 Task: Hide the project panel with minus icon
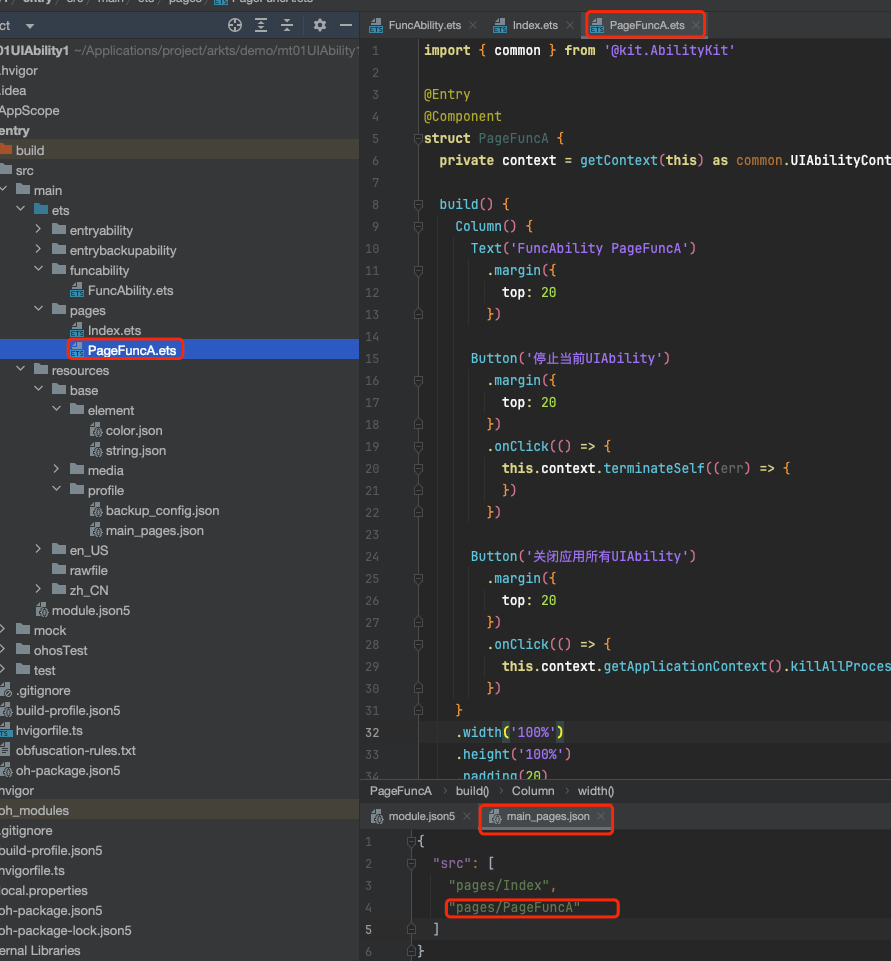click(x=346, y=25)
